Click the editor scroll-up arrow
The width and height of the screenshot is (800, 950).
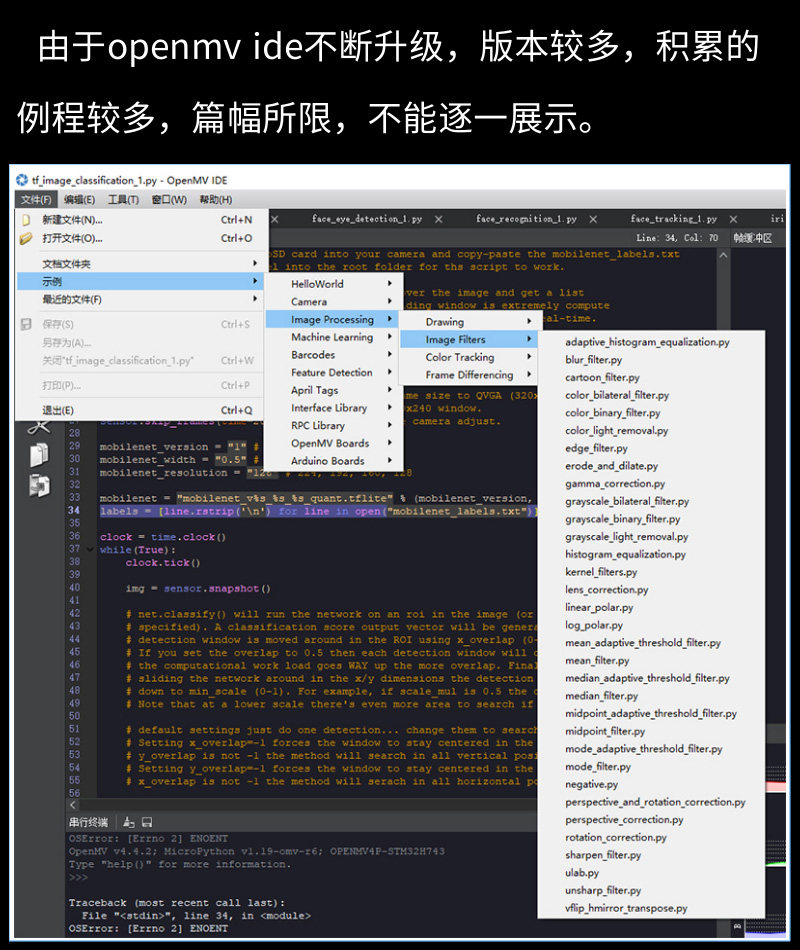(x=723, y=256)
